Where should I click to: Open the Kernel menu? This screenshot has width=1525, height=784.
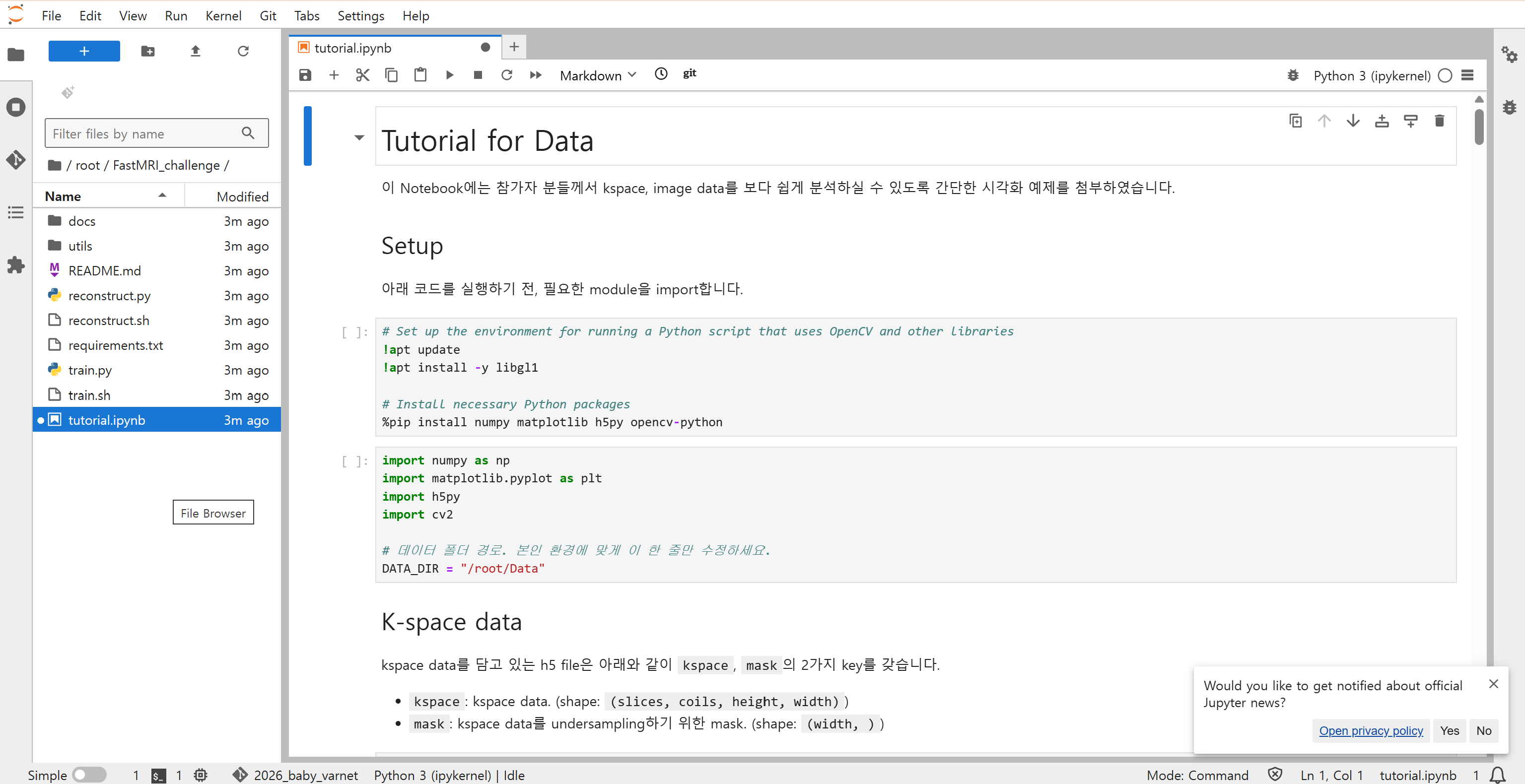223,16
